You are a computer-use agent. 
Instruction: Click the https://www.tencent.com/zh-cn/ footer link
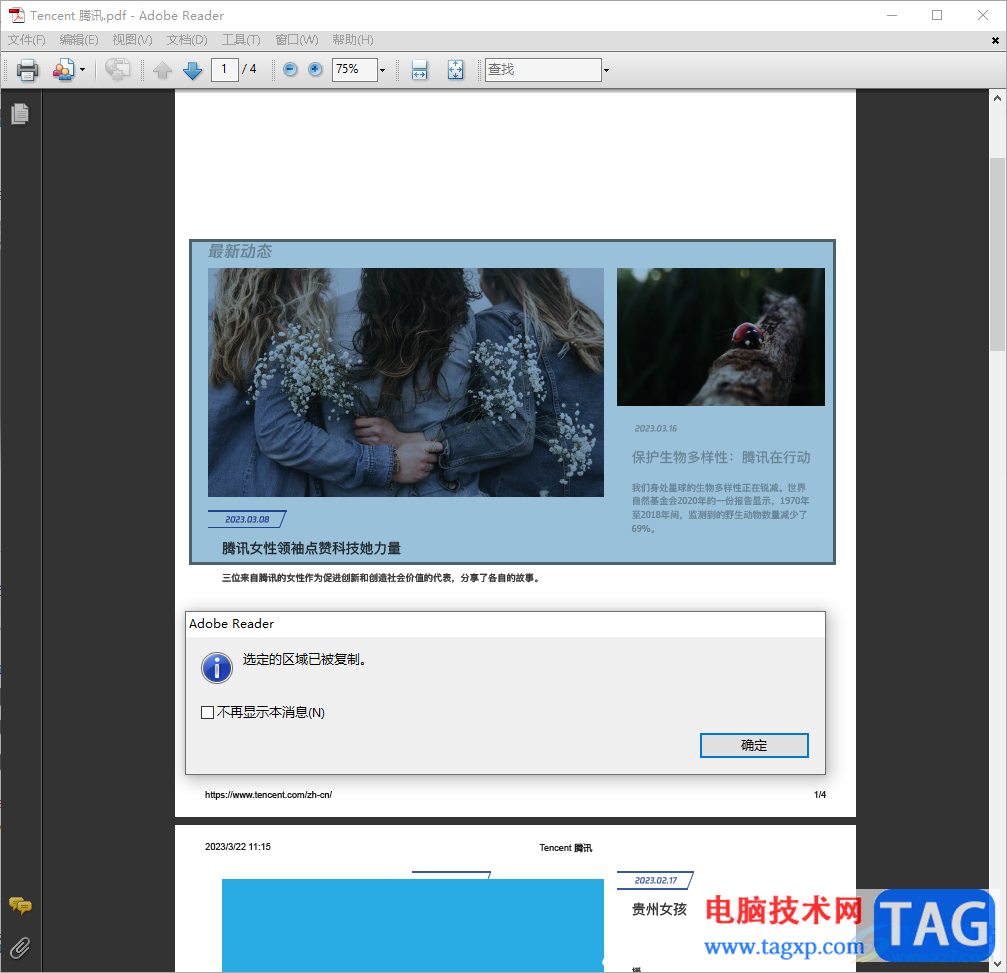click(268, 794)
